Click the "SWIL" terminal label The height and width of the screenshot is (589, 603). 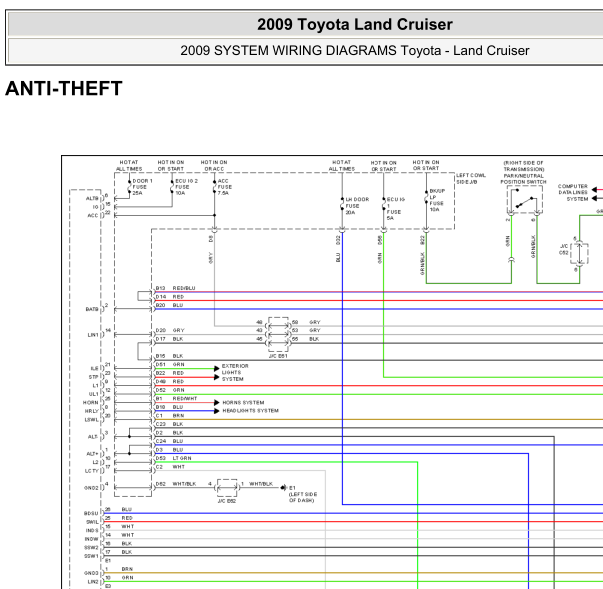click(x=92, y=522)
